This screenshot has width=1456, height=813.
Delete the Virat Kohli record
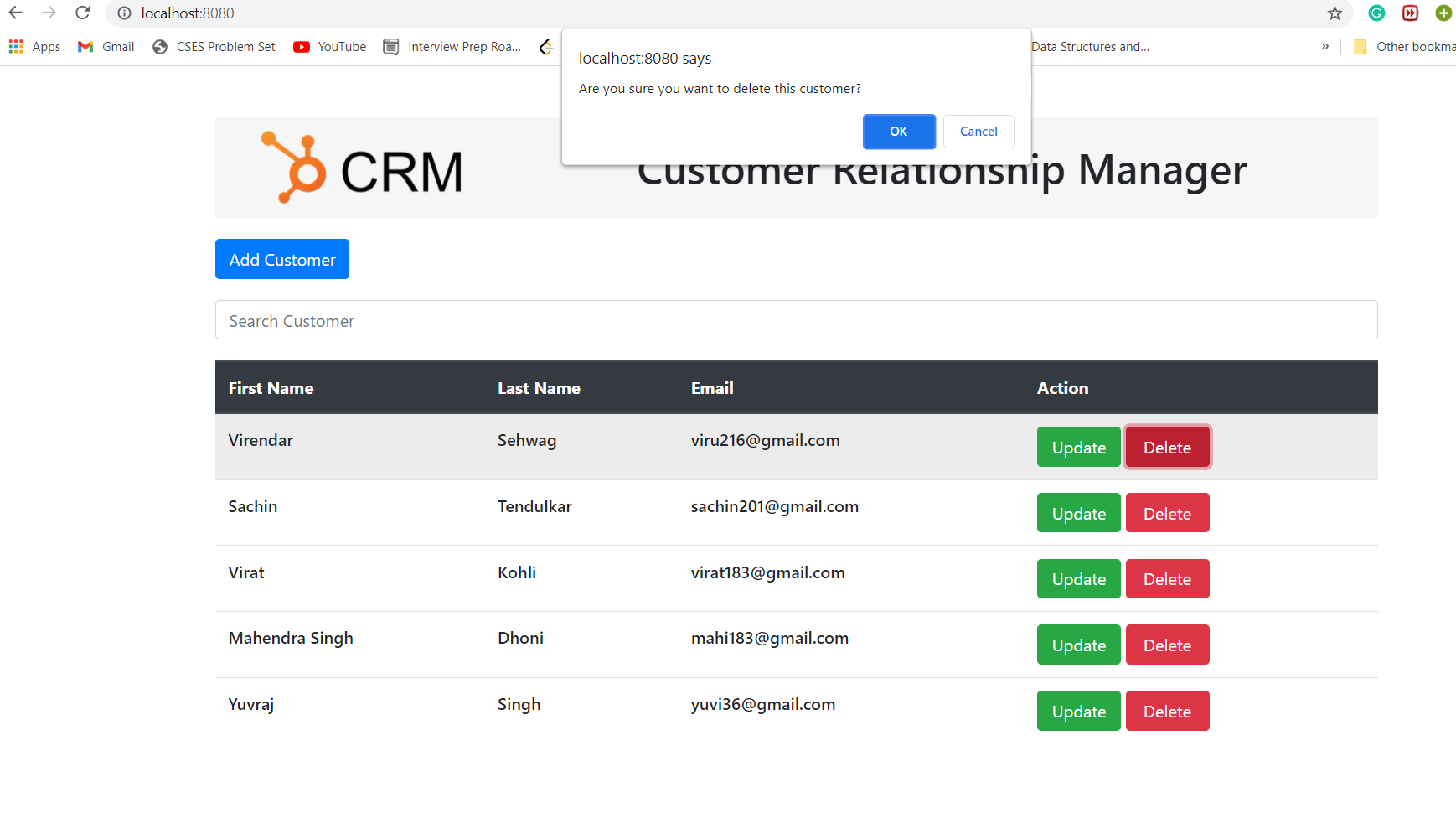[x=1167, y=579]
